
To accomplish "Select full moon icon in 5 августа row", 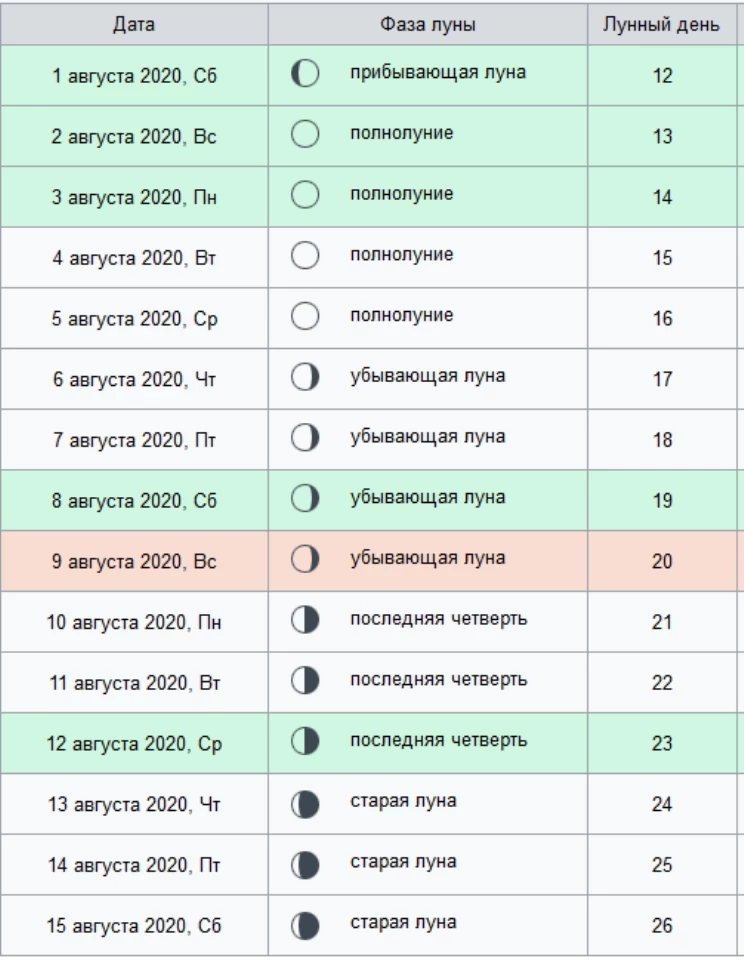I will click(x=305, y=317).
